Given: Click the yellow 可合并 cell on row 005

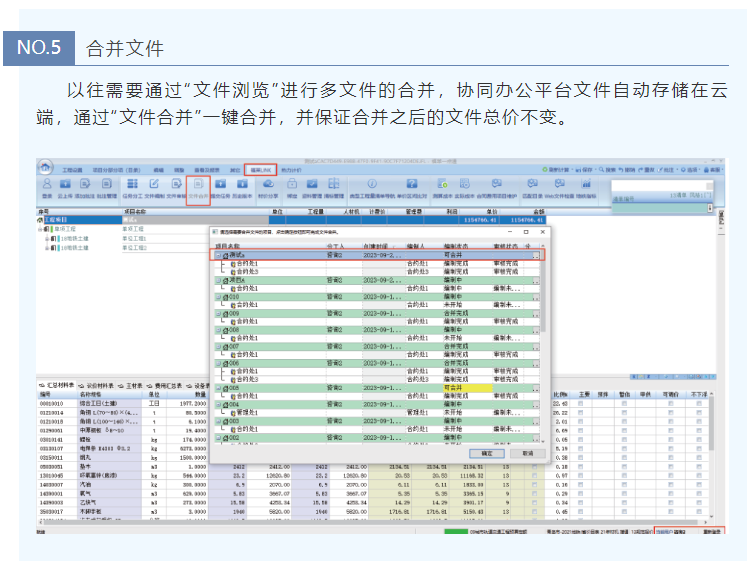Looking at the screenshot, I should (x=467, y=388).
